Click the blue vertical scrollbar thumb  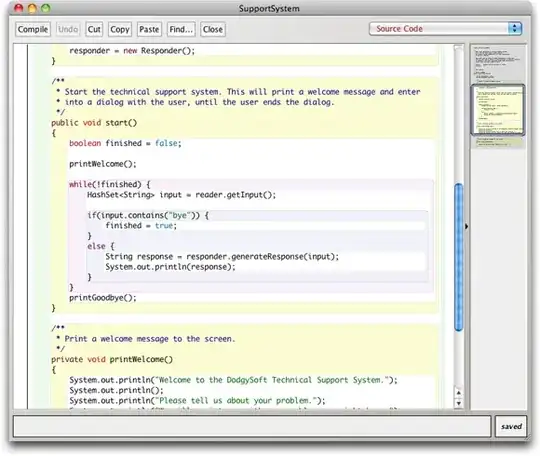[x=458, y=257]
